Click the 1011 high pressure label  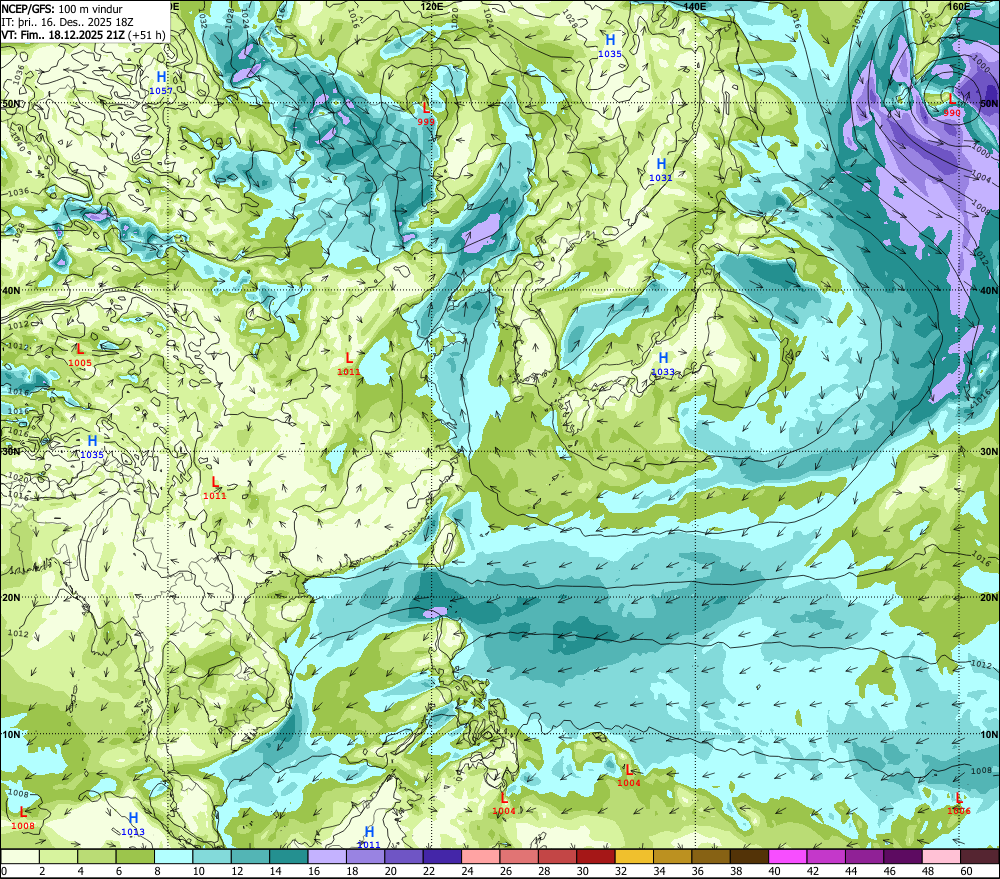(369, 838)
